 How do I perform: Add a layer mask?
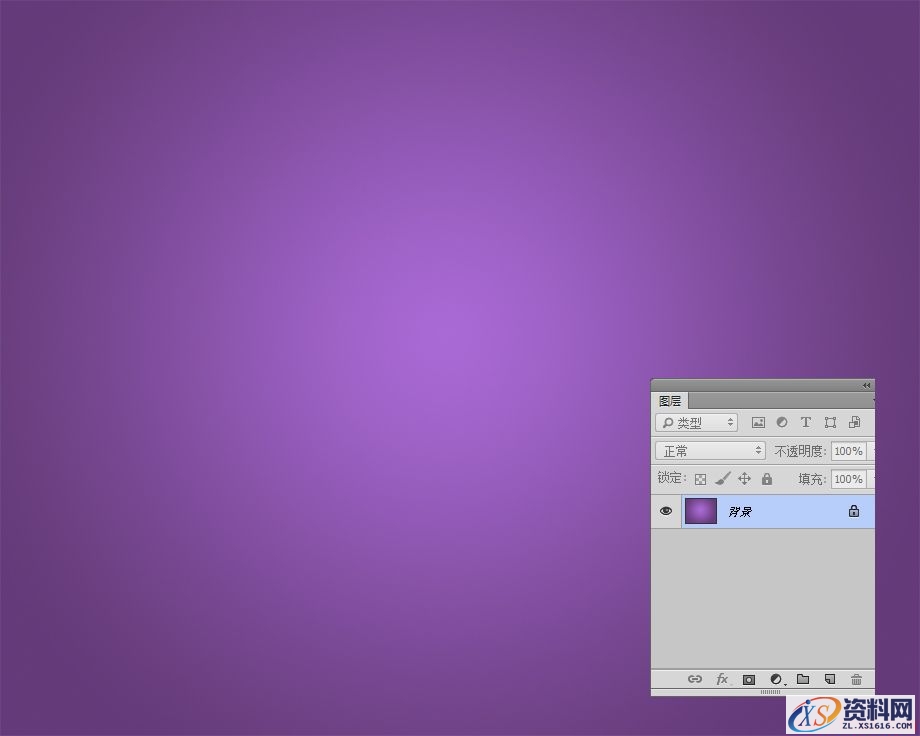point(748,679)
